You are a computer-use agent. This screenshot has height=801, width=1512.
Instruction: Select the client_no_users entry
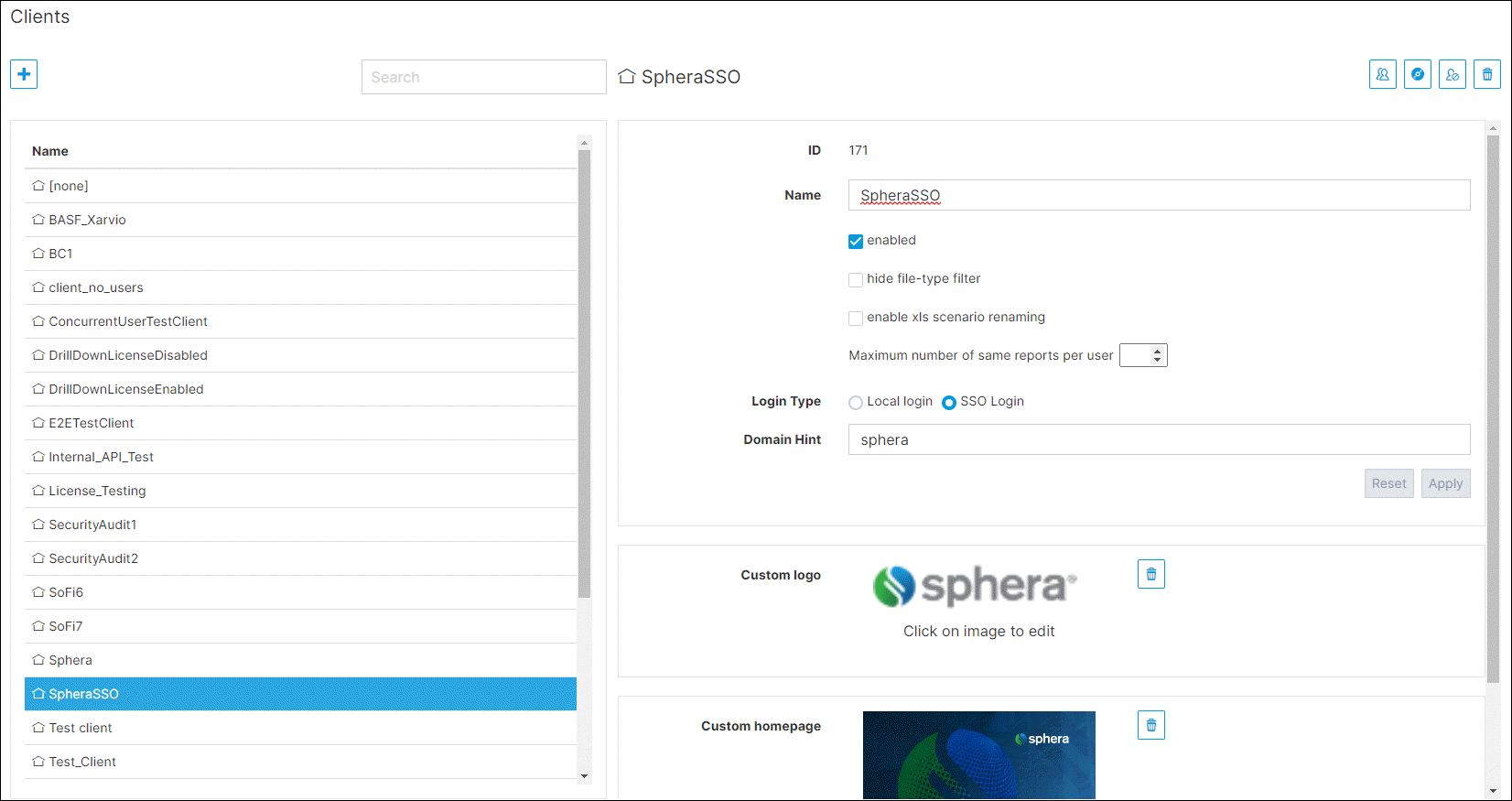pyautogui.click(x=300, y=287)
